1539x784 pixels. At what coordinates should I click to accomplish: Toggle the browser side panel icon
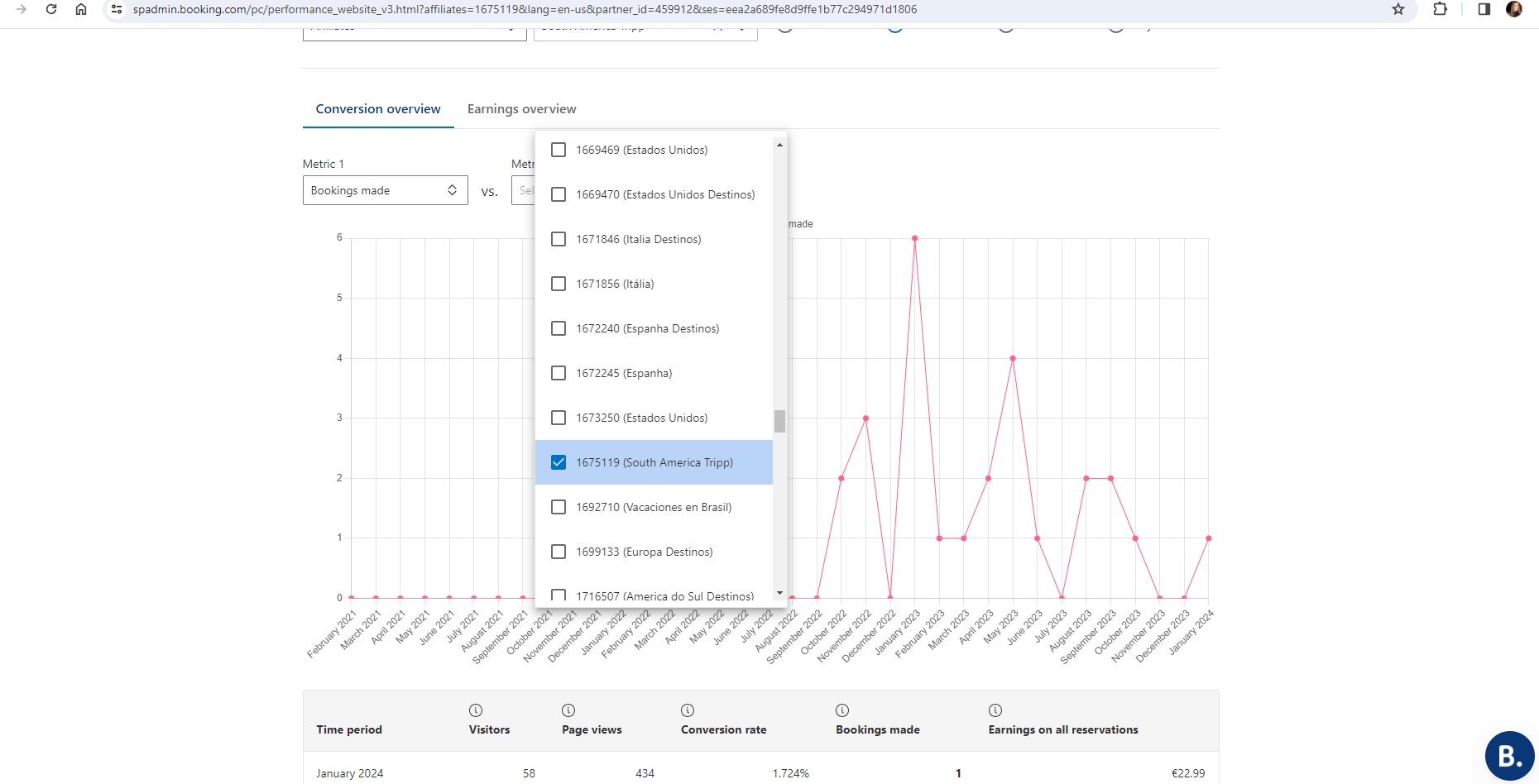click(x=1484, y=9)
